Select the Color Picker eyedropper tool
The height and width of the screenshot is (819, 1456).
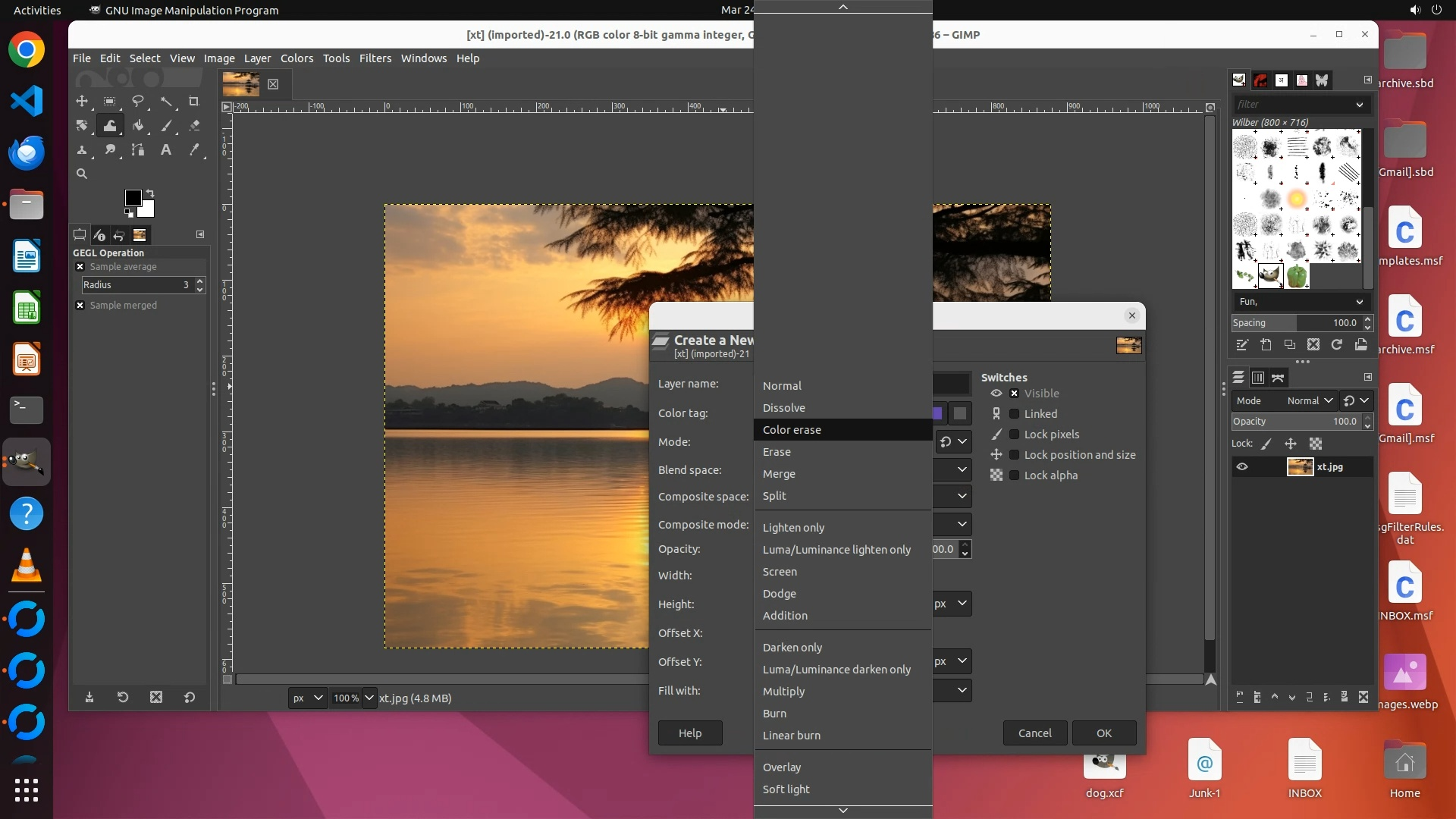tap(194, 150)
